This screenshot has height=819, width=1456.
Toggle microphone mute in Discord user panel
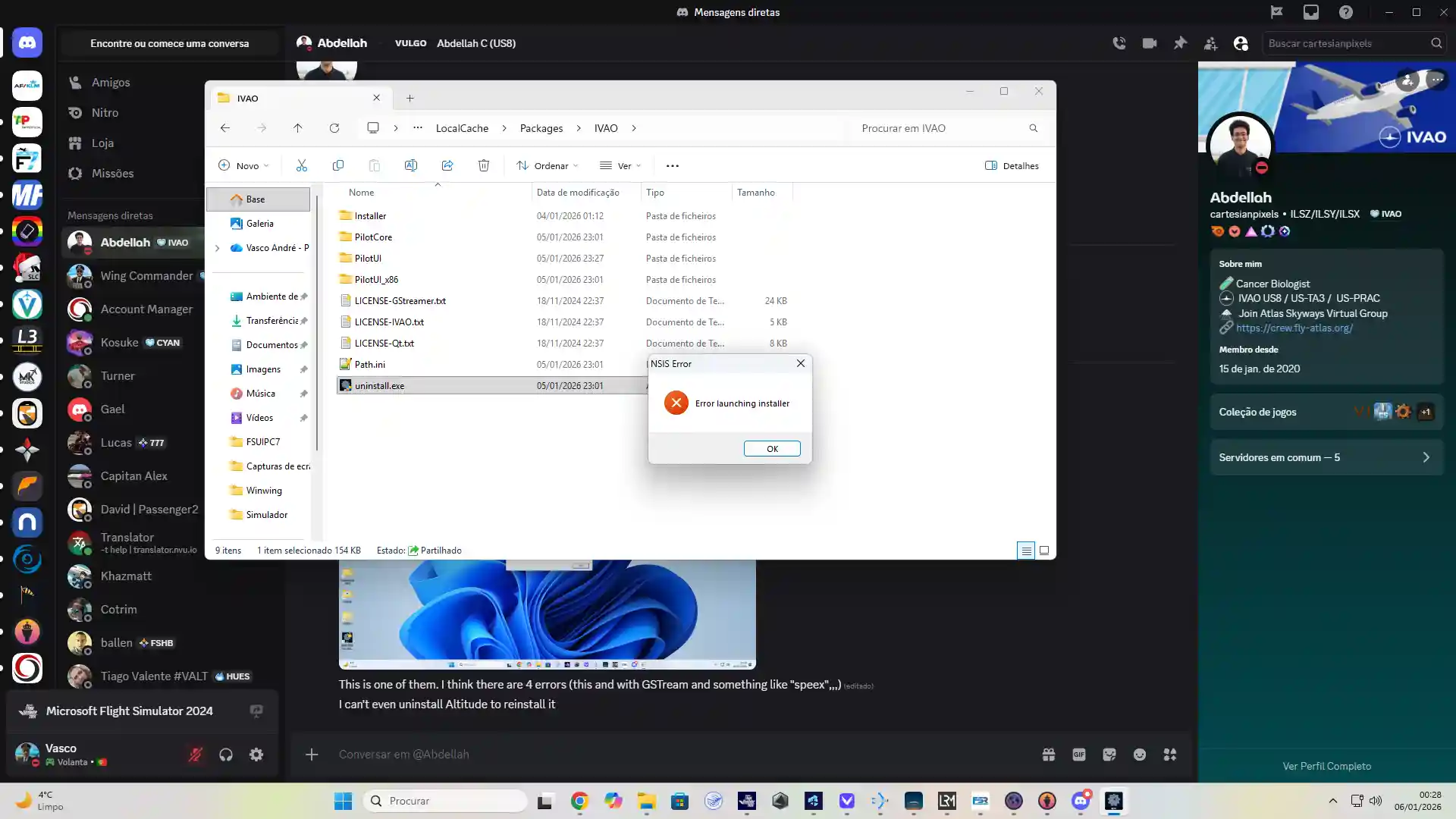tap(196, 755)
